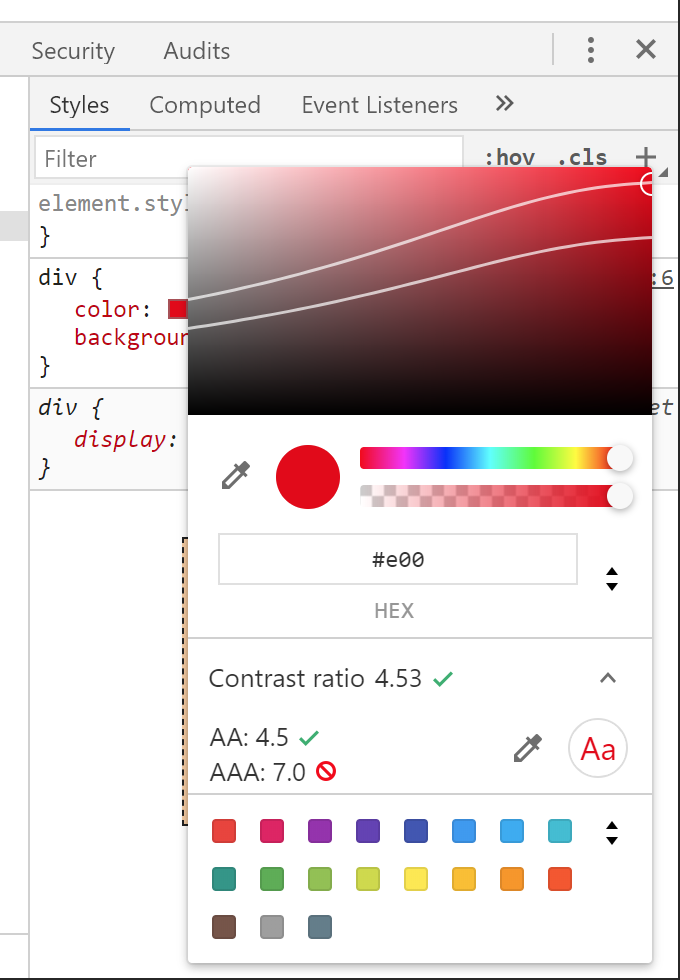The width and height of the screenshot is (680, 980).
Task: Click the plus icon for new style rule
Action: point(646,157)
